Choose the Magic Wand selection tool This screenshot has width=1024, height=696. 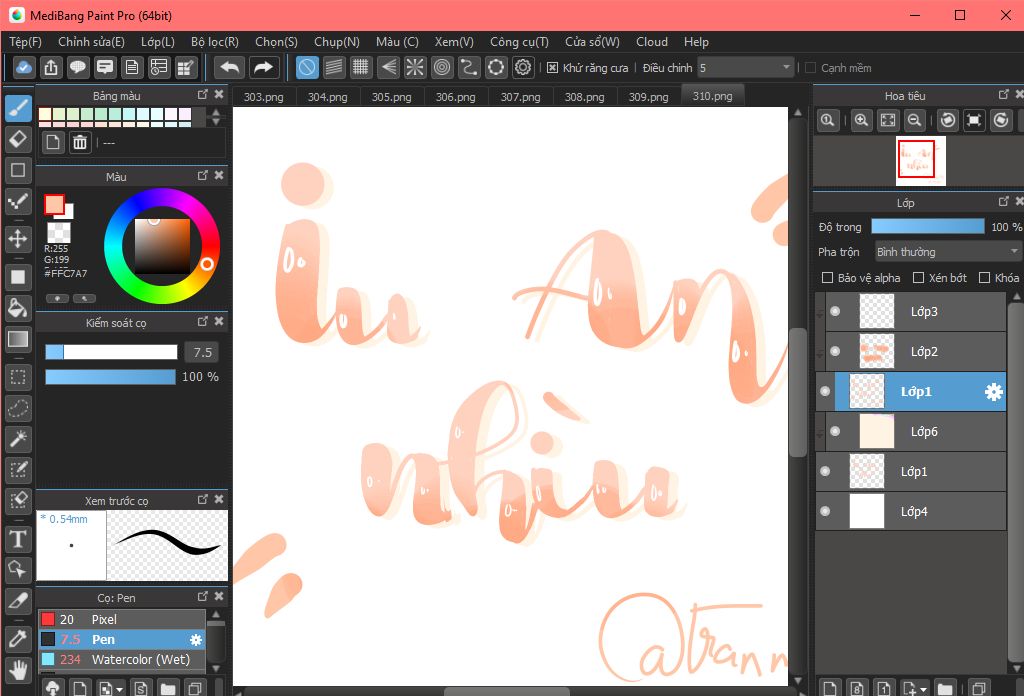tap(17, 439)
